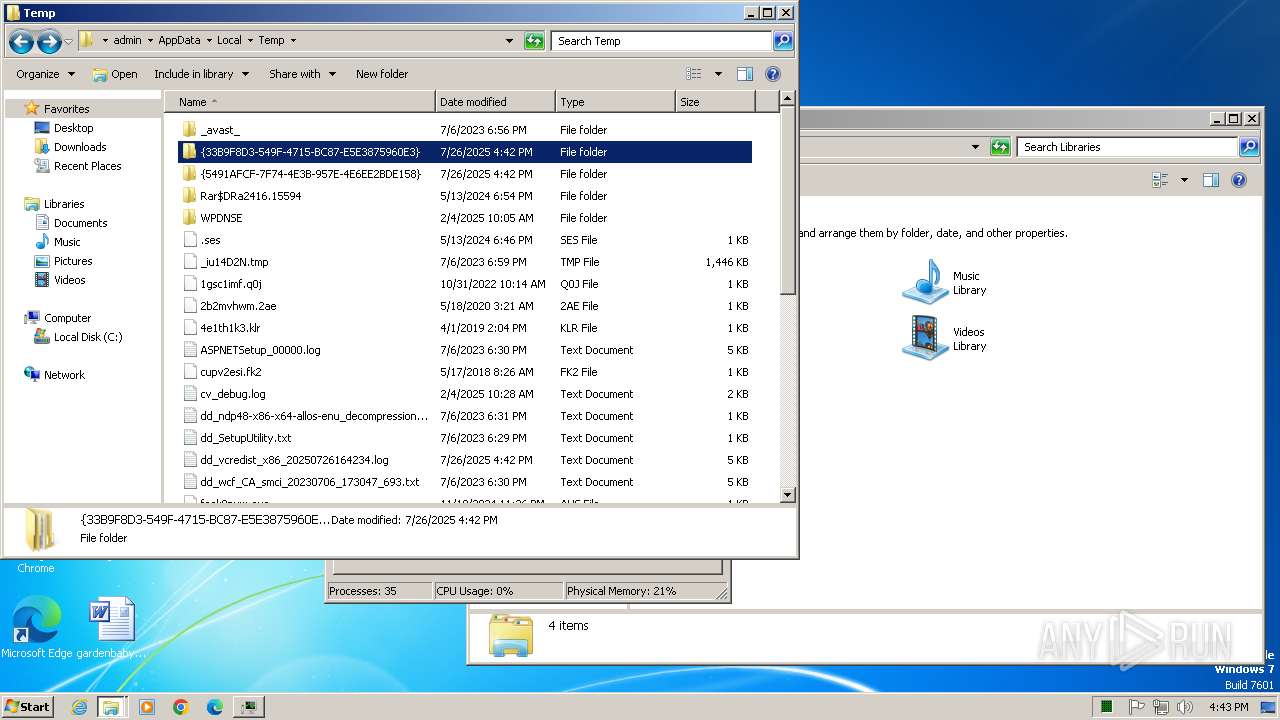Viewport: 1280px width, 720px height.
Task: Go back using the Back arrow button
Action: point(21,41)
